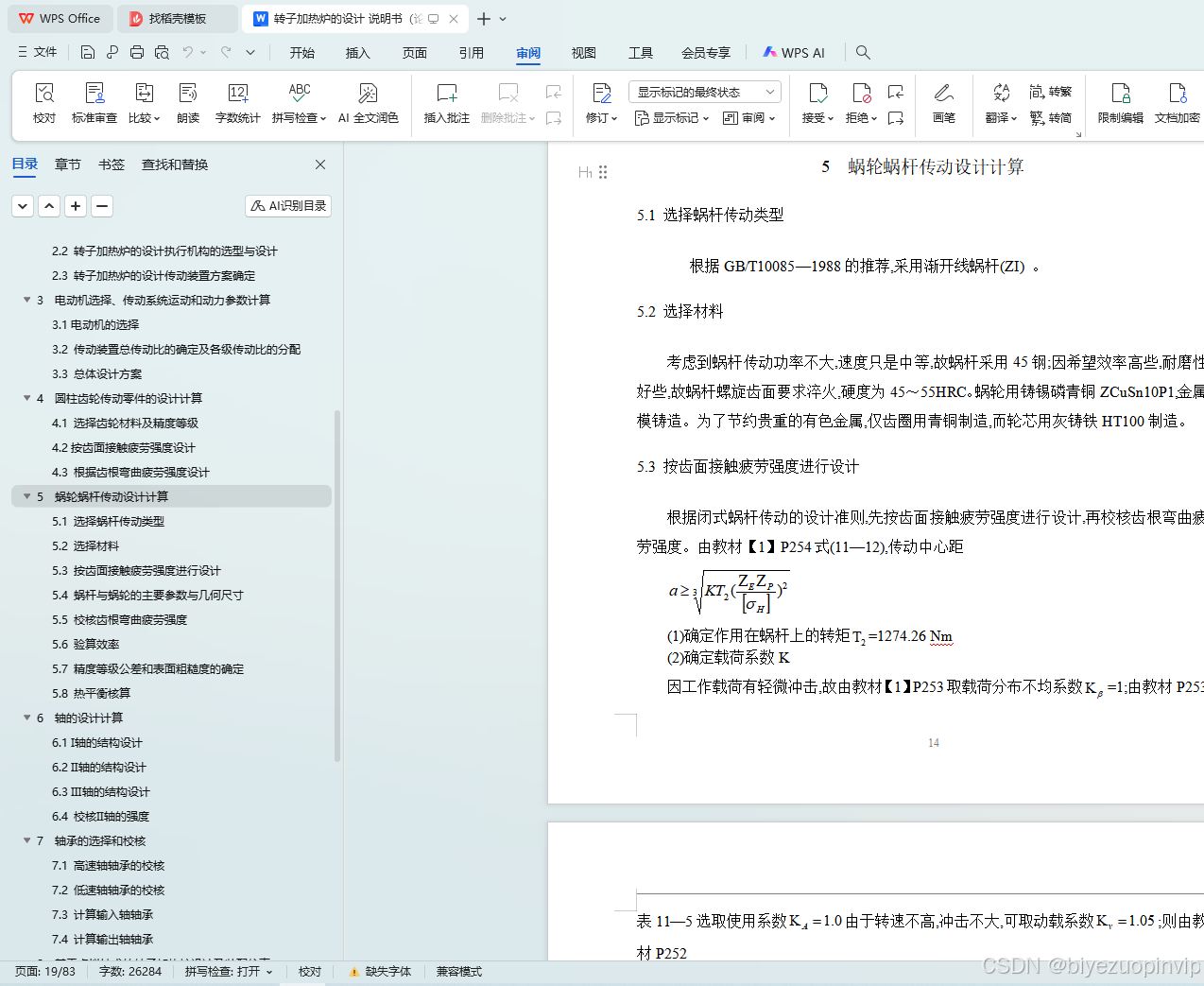This screenshot has height=986, width=1204.
Task: Open a new tab with plus button
Action: tap(484, 19)
